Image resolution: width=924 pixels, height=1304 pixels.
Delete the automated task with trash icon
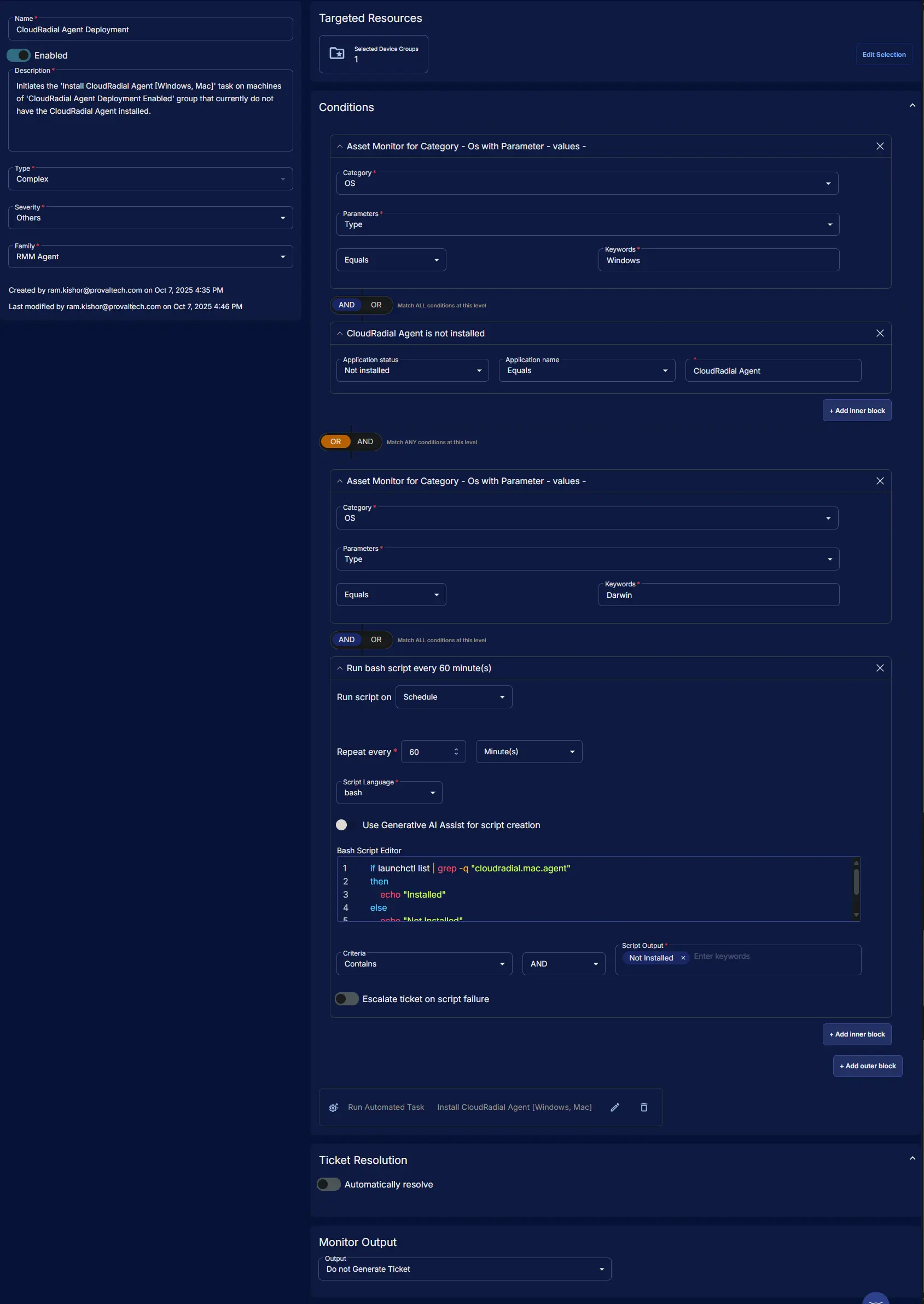[643, 1107]
